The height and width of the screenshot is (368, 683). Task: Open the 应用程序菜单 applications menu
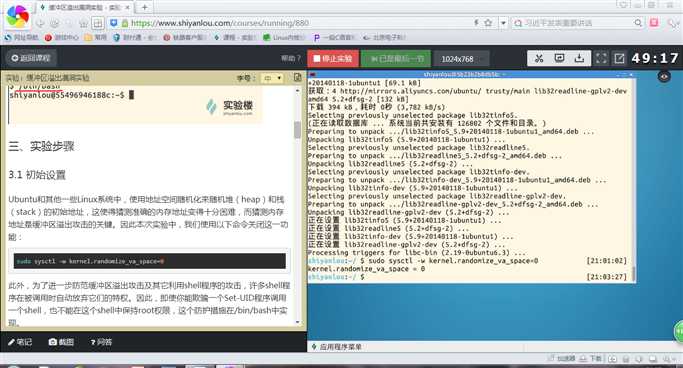click(336, 347)
